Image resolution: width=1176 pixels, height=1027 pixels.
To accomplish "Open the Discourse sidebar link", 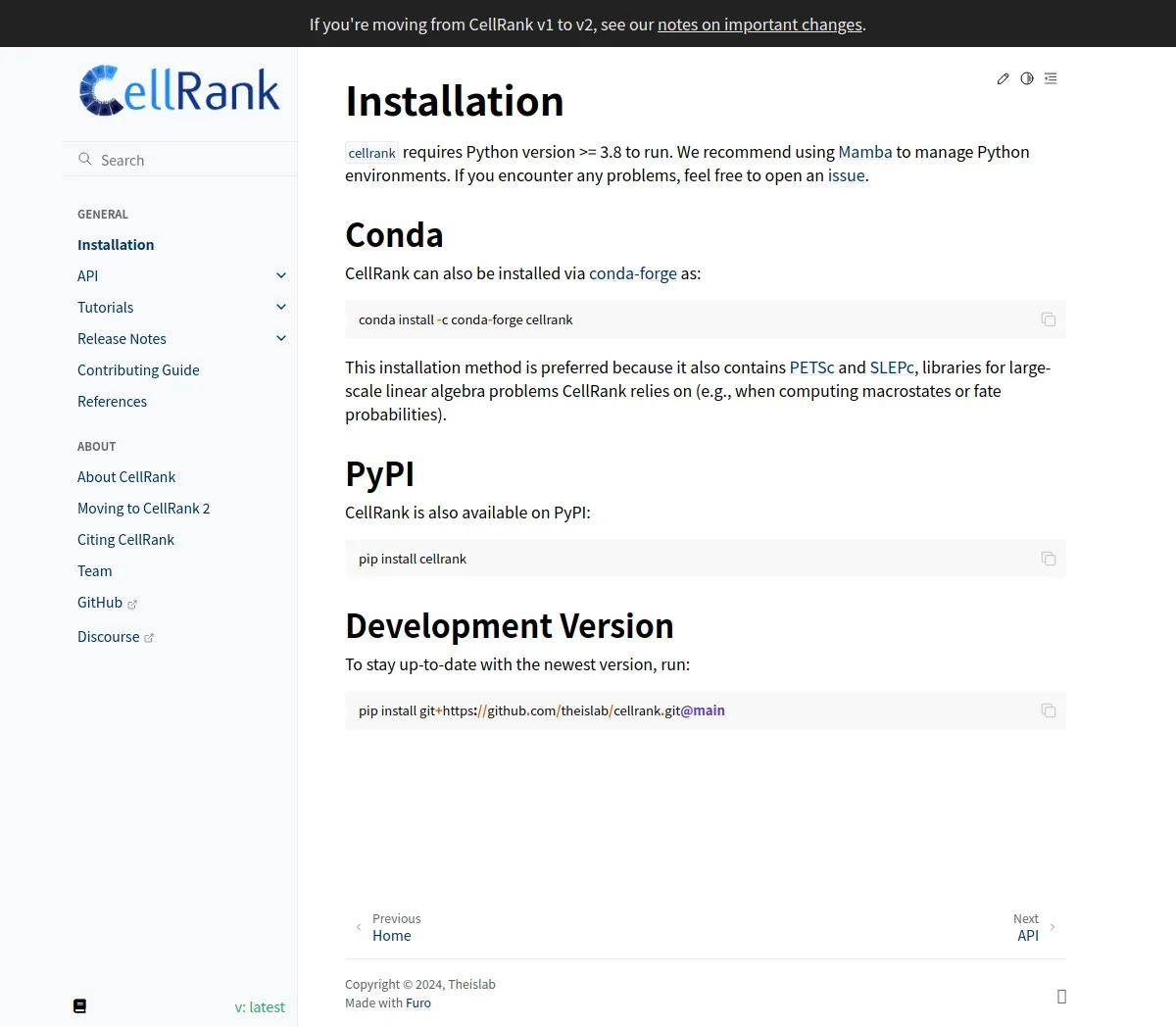I will [x=108, y=637].
